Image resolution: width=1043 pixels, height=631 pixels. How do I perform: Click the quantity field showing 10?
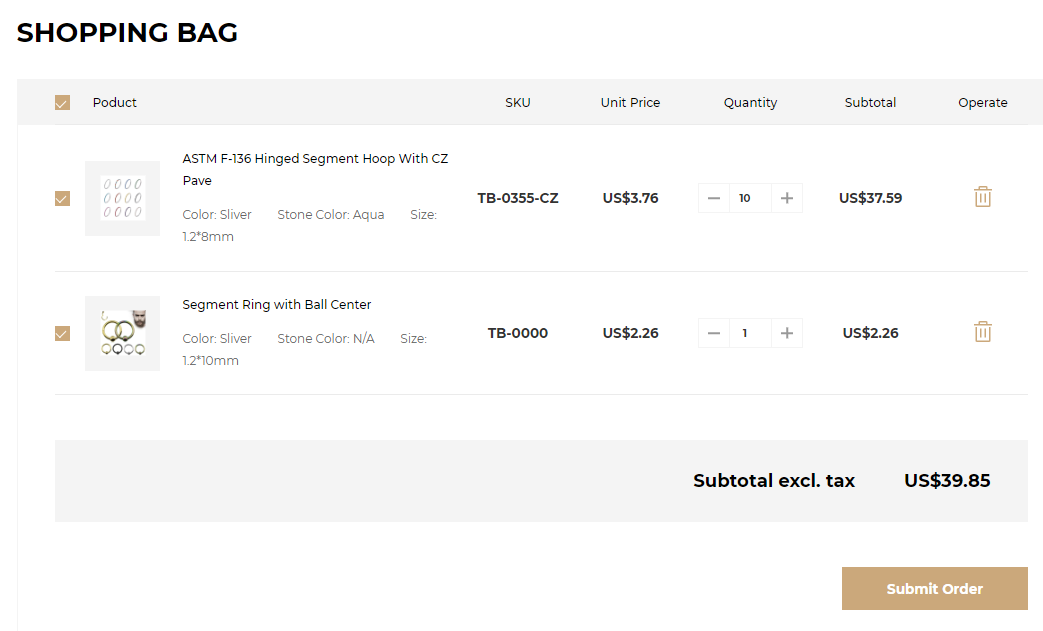click(x=749, y=198)
